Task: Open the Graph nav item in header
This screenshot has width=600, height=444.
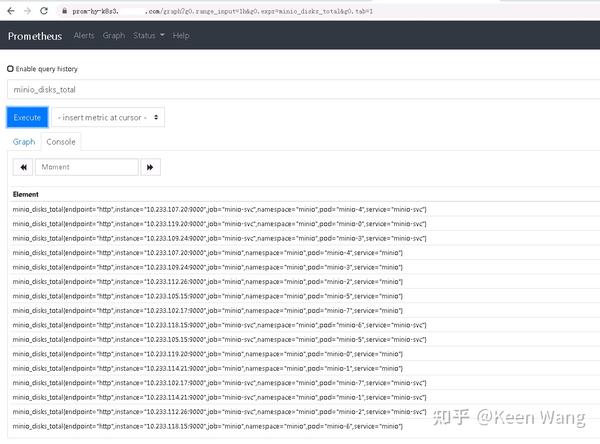Action: [x=114, y=36]
